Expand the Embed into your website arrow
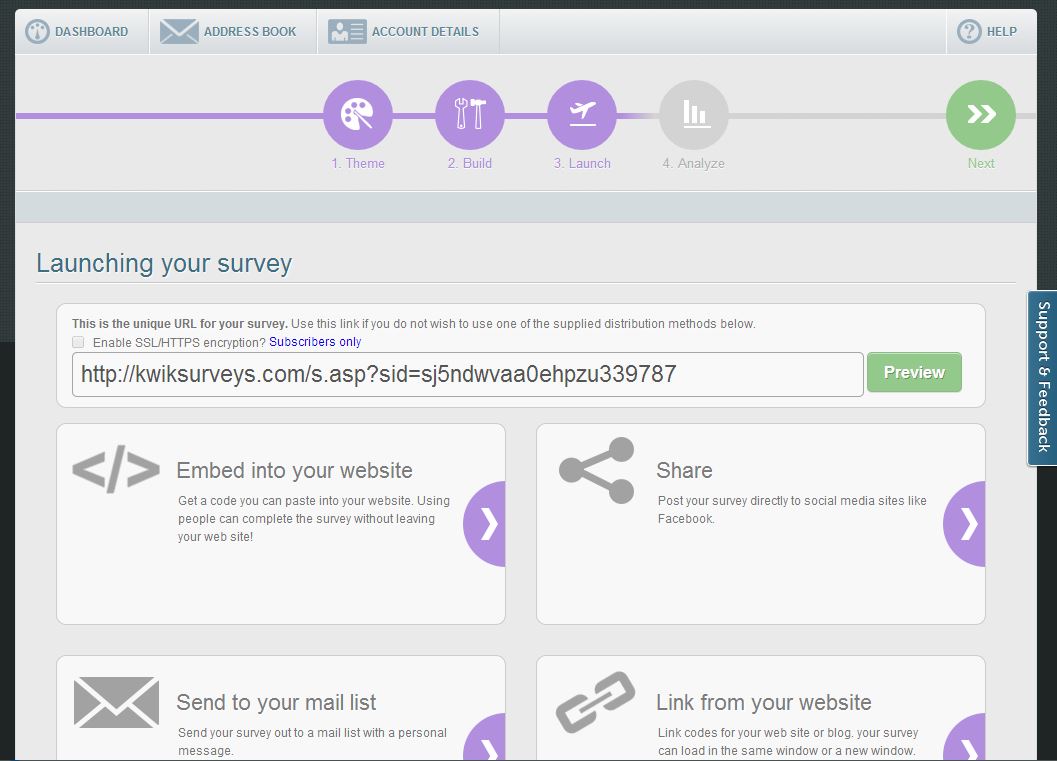 [x=486, y=524]
